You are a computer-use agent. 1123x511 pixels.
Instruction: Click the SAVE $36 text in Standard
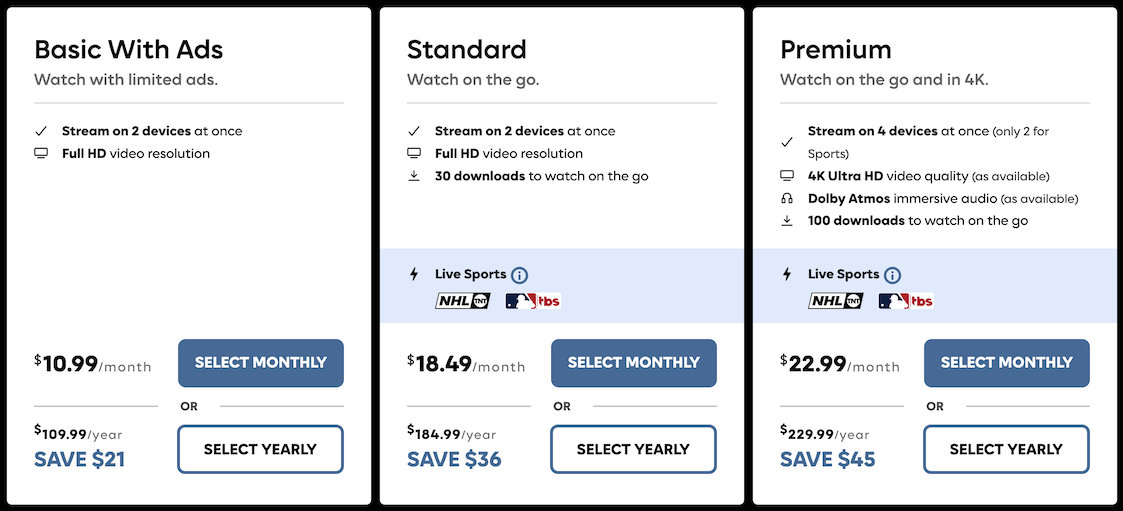[454, 460]
